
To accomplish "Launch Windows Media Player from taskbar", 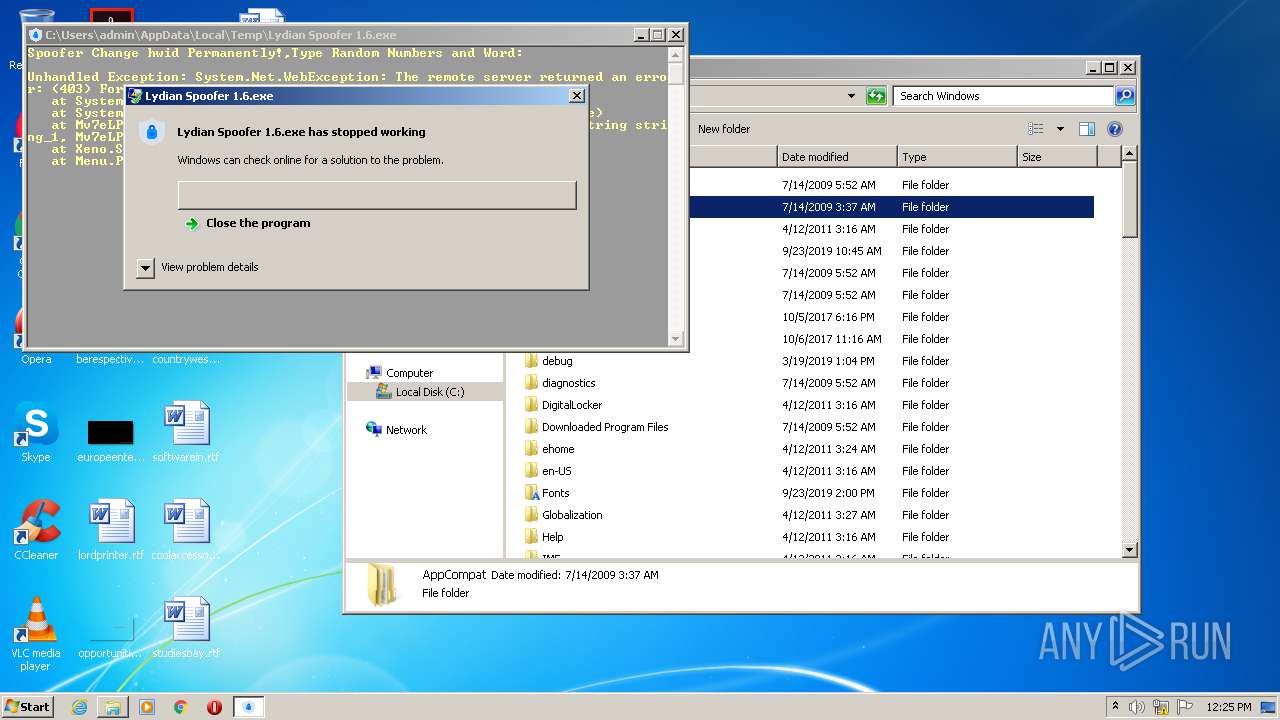I will (x=147, y=707).
